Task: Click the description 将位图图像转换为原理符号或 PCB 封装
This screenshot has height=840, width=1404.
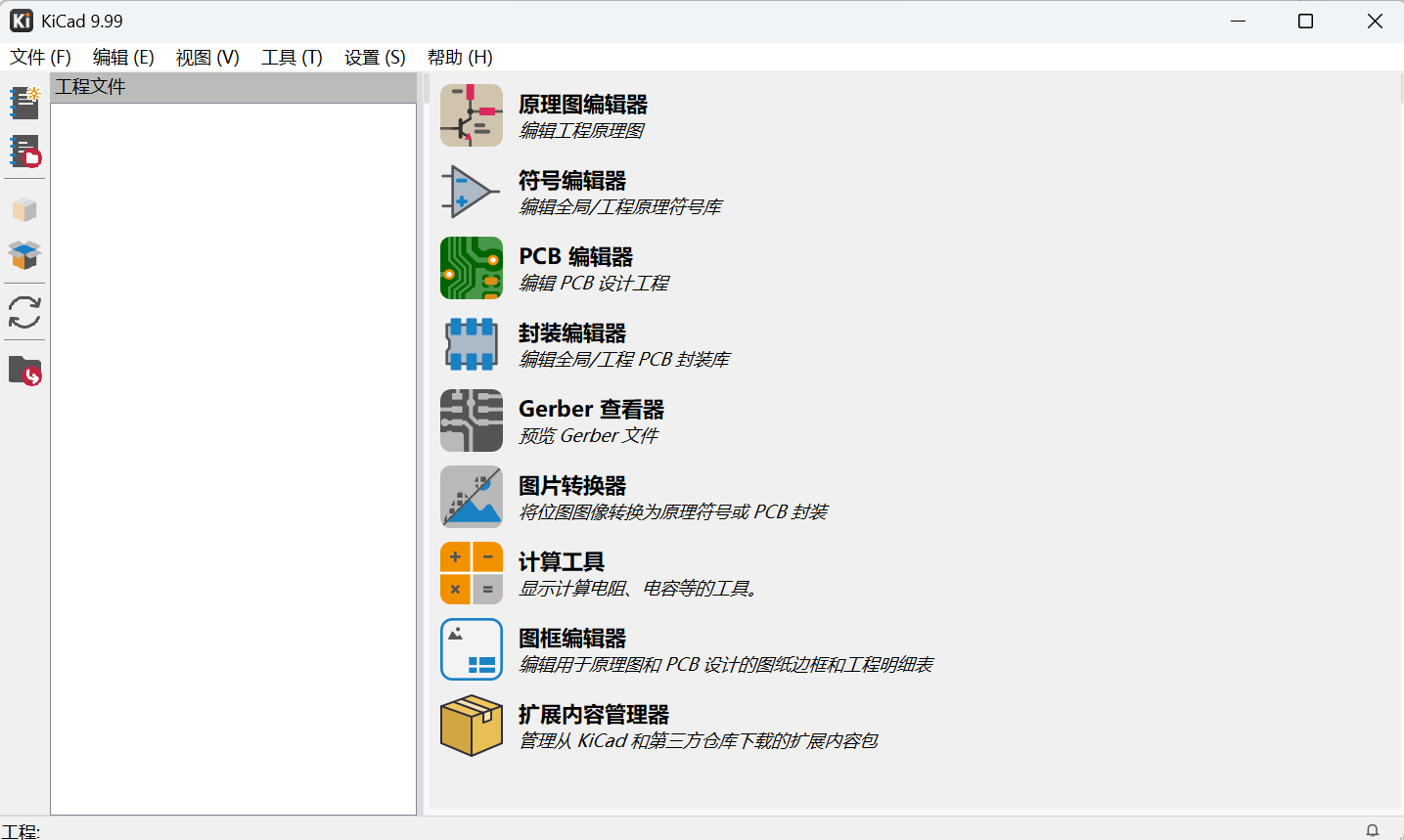Action: point(673,512)
